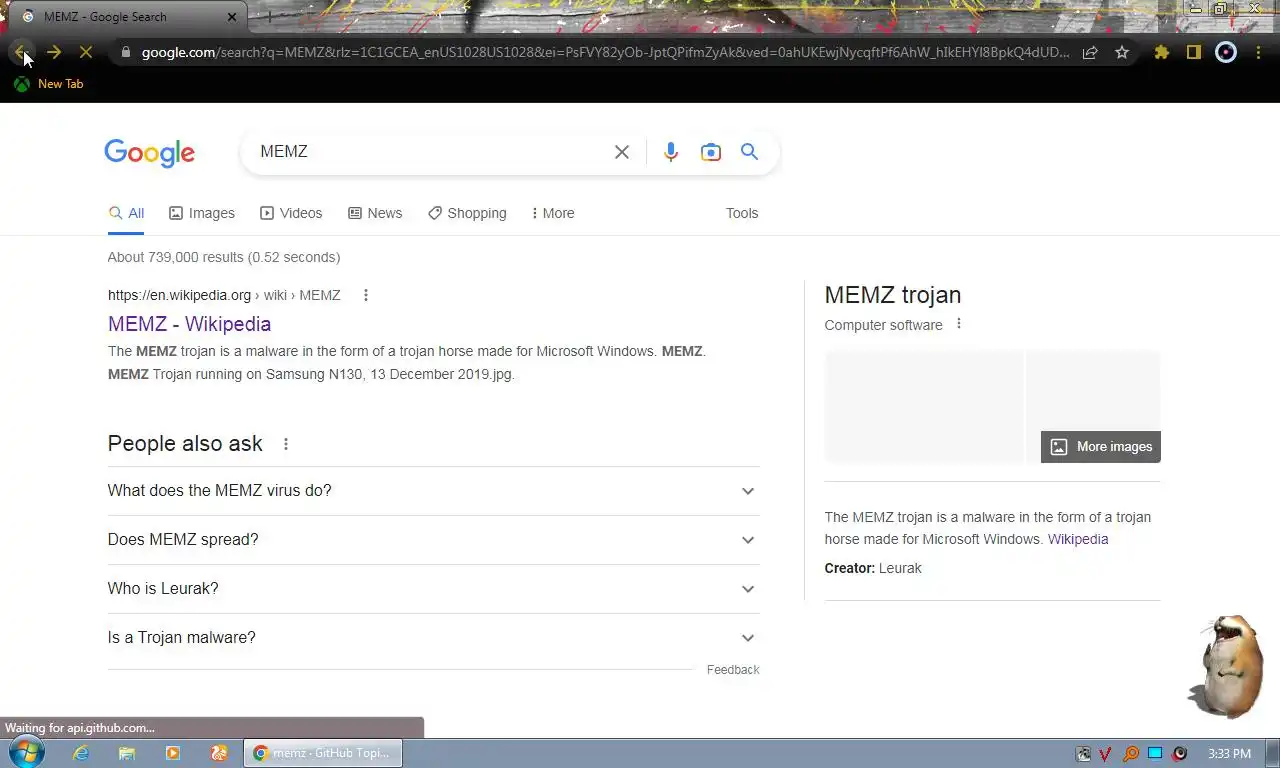Image resolution: width=1280 pixels, height=768 pixels.
Task: Open Windows Media Player on taskbar
Action: [x=173, y=753]
